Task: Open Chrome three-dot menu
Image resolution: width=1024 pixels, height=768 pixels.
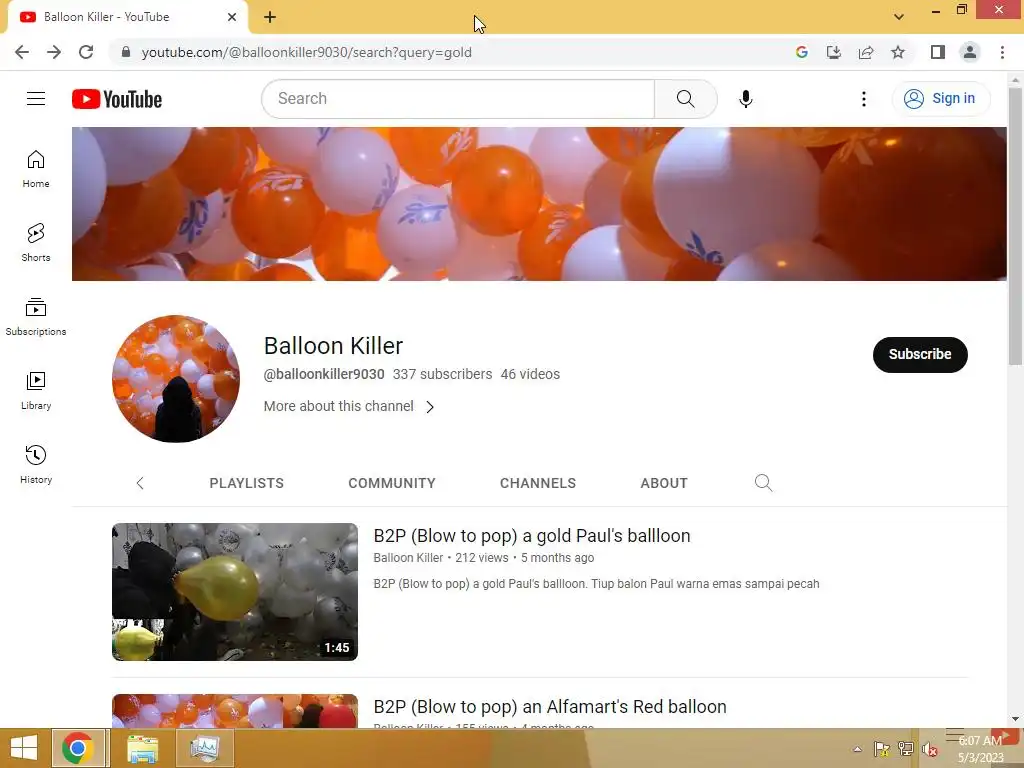Action: tap(1002, 52)
